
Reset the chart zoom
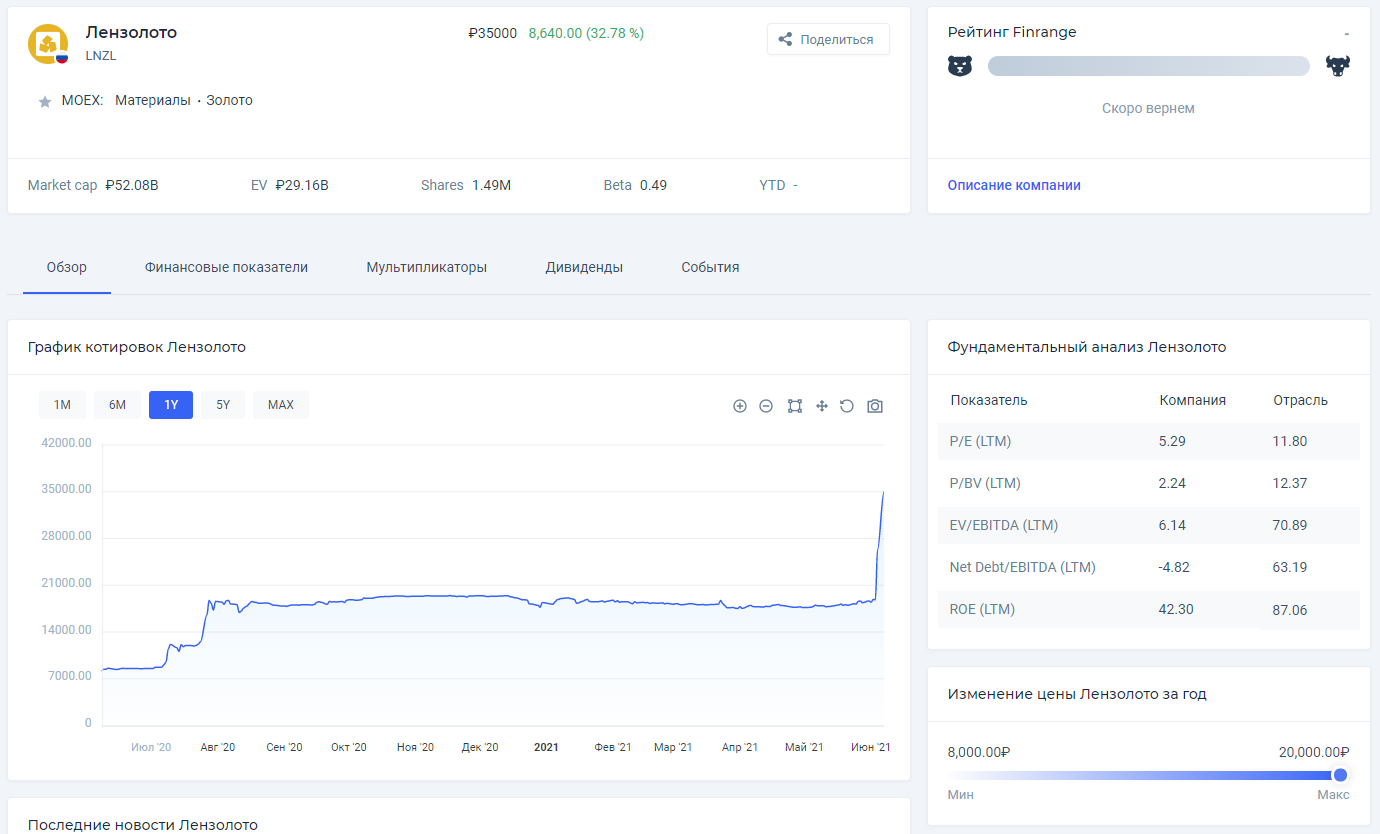click(x=847, y=406)
